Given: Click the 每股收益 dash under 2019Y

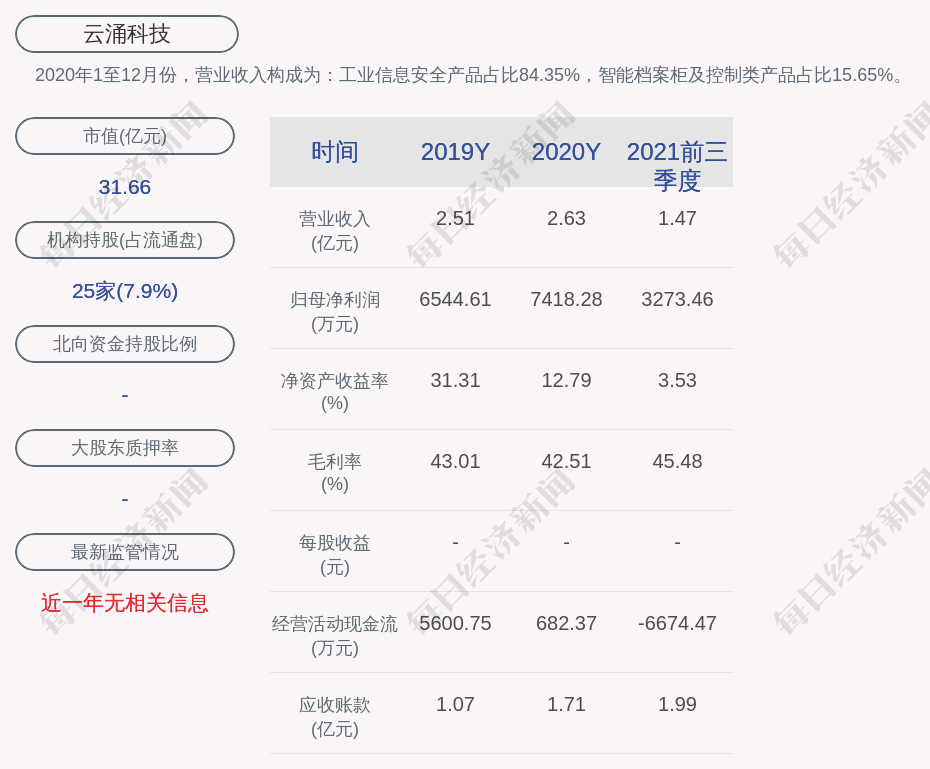Looking at the screenshot, I should point(456,543).
